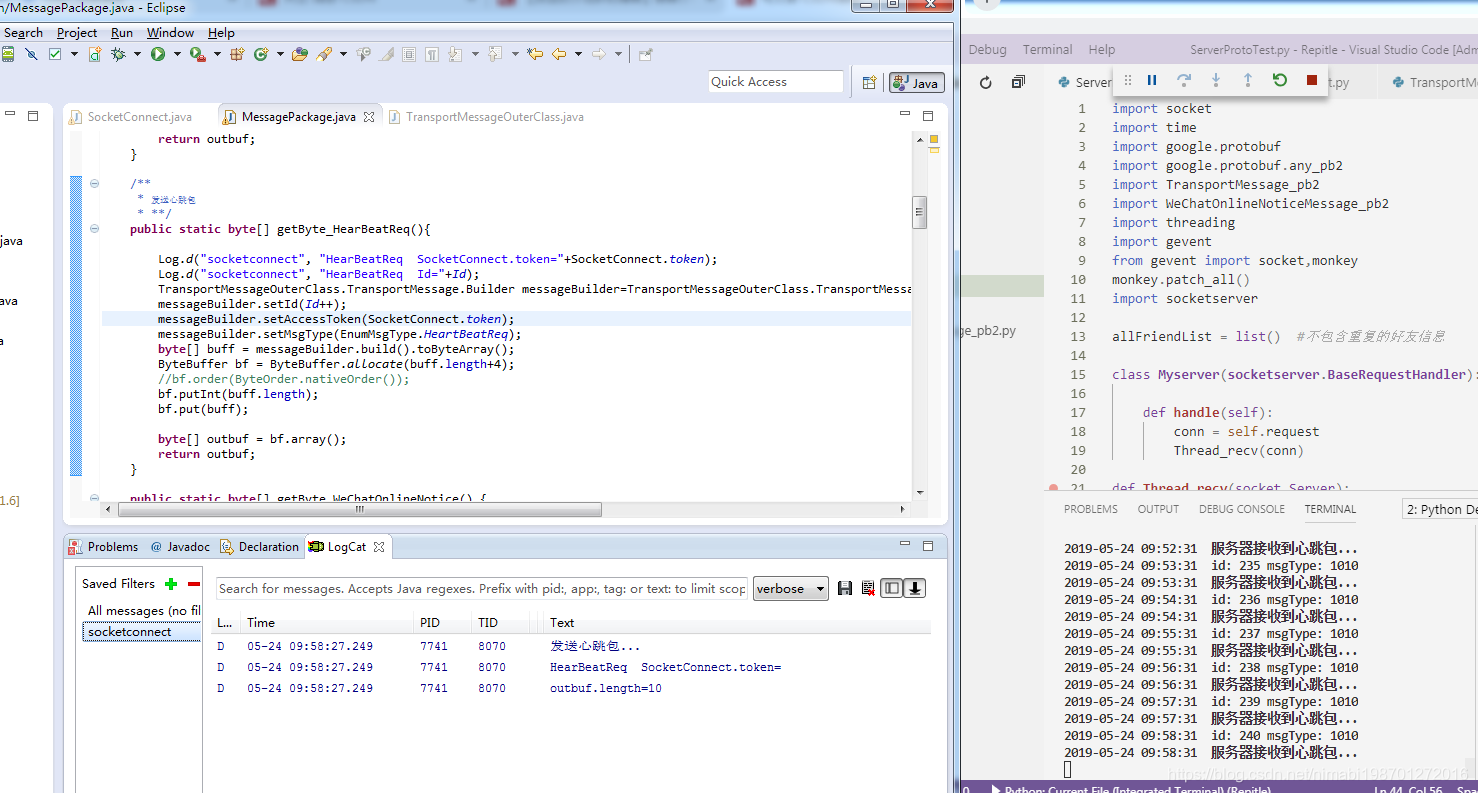Click the New Java Package icon
Viewport: 1478px width, 793px height.
pos(238,54)
